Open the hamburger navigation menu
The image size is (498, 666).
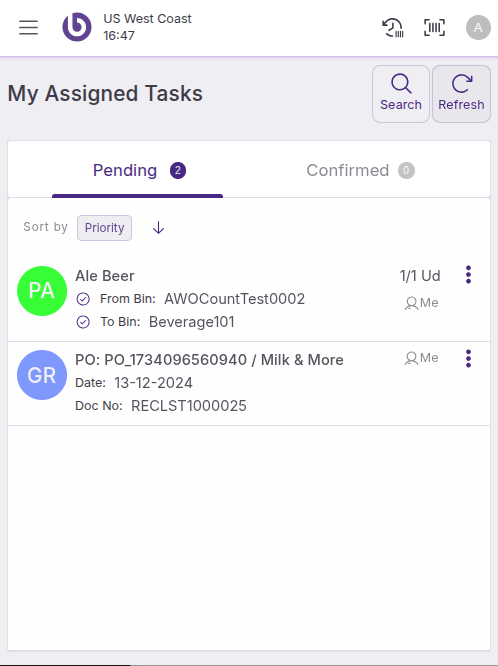pyautogui.click(x=28, y=28)
